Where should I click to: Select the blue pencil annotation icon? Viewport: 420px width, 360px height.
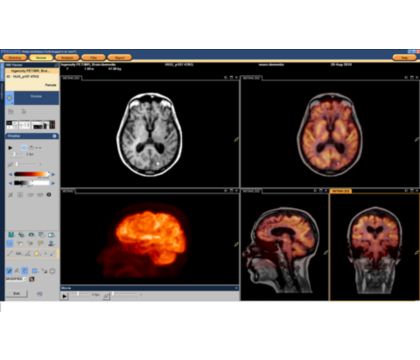point(9,271)
